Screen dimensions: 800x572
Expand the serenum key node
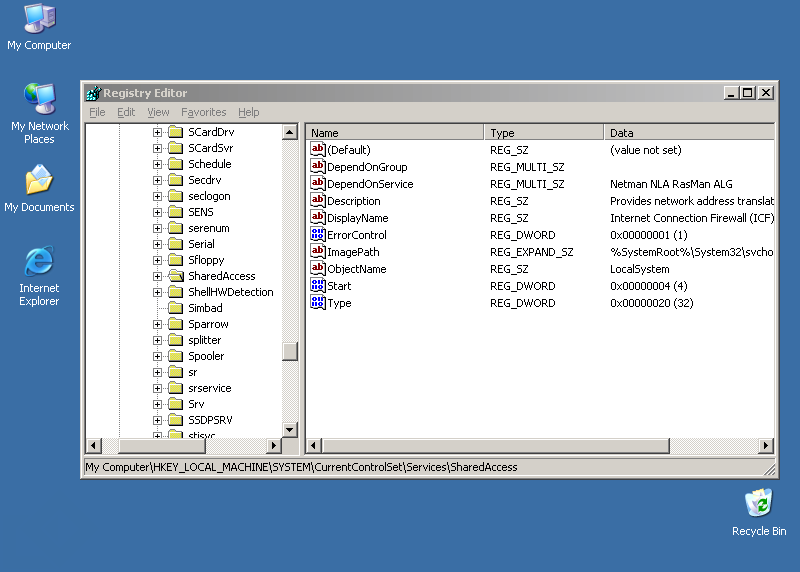(157, 228)
